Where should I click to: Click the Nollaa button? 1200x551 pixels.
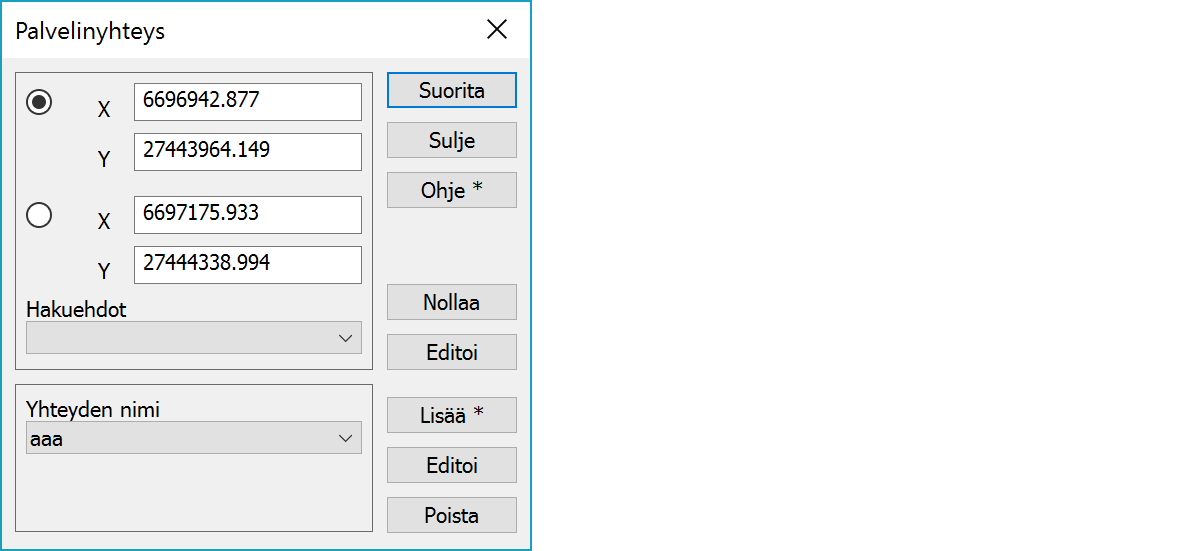451,302
